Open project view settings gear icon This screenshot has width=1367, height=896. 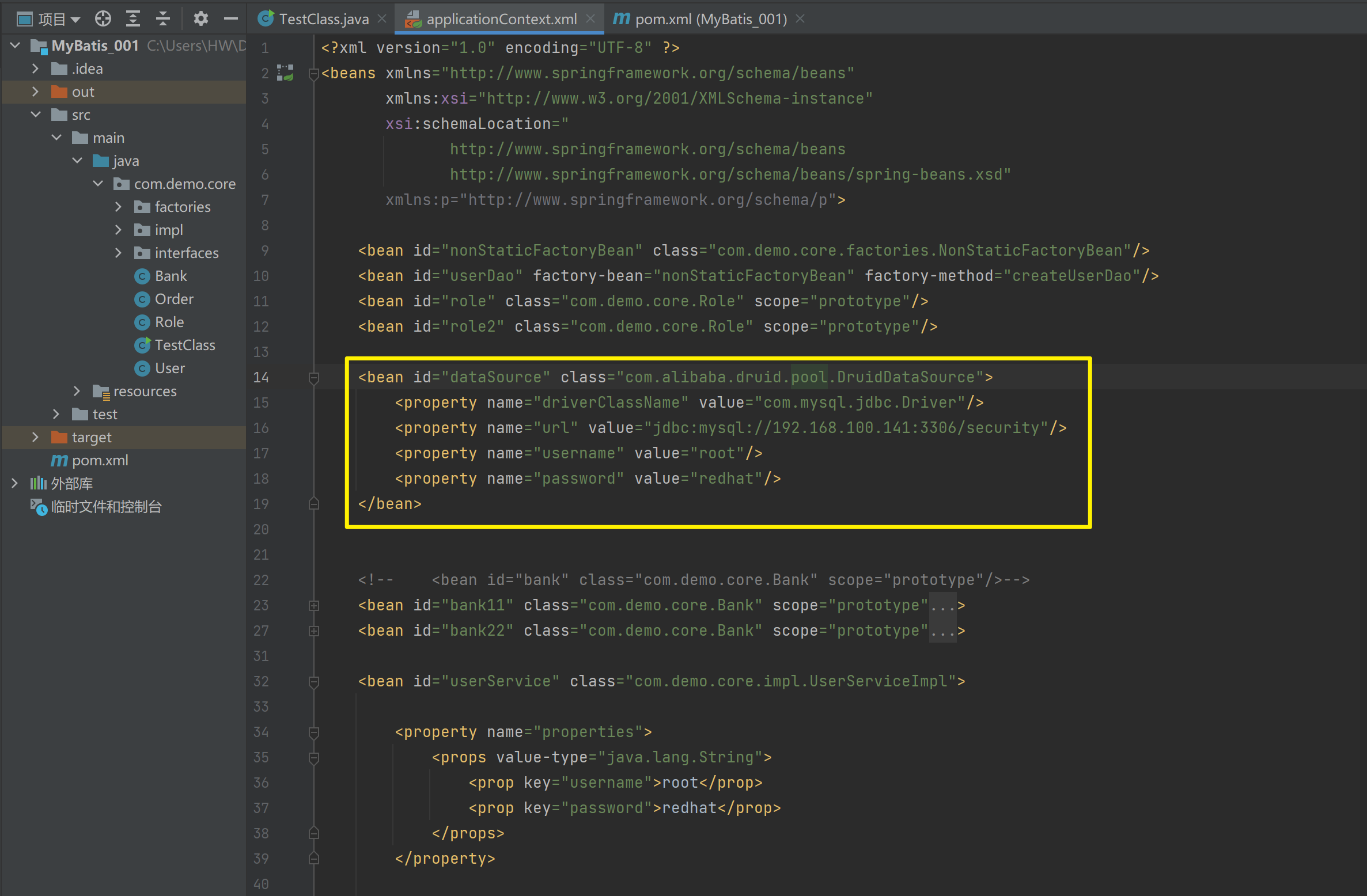tap(200, 19)
